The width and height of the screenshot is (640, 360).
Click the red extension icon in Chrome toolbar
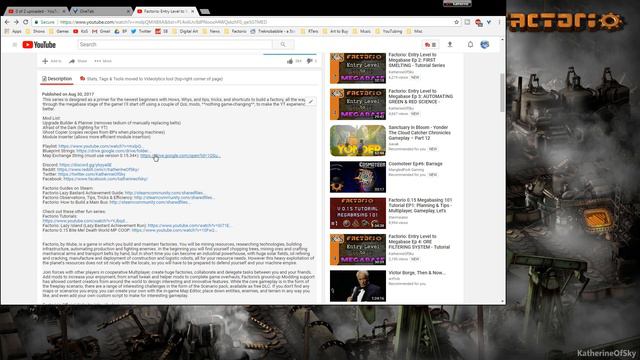478,22
